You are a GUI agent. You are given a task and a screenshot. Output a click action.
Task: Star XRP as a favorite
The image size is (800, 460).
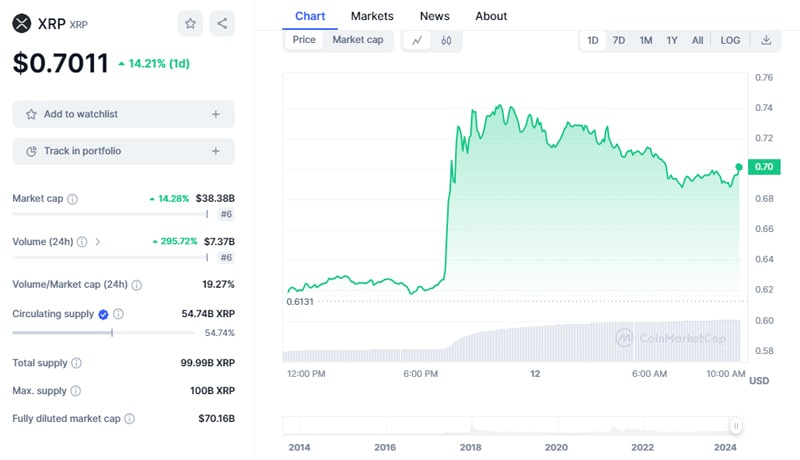190,23
